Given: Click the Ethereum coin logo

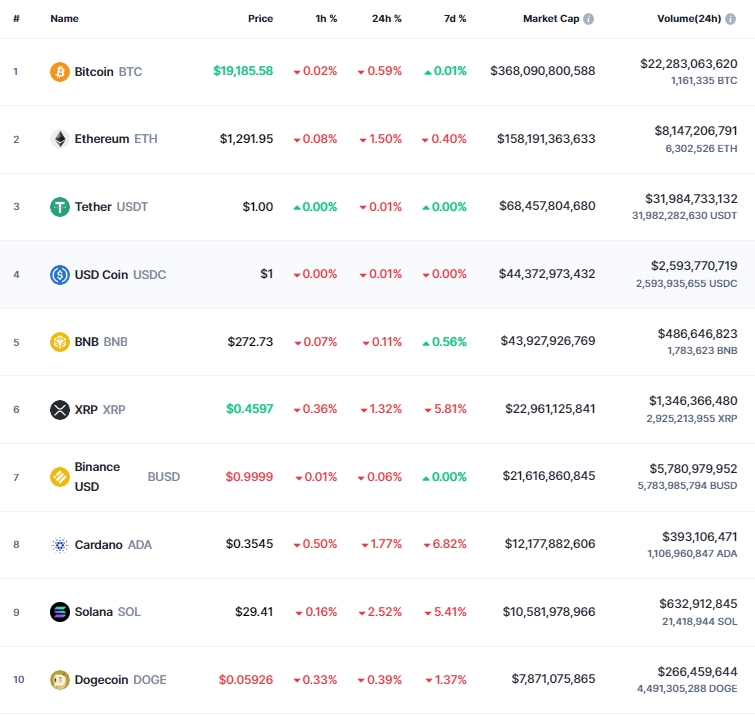Looking at the screenshot, I should click(x=60, y=139).
